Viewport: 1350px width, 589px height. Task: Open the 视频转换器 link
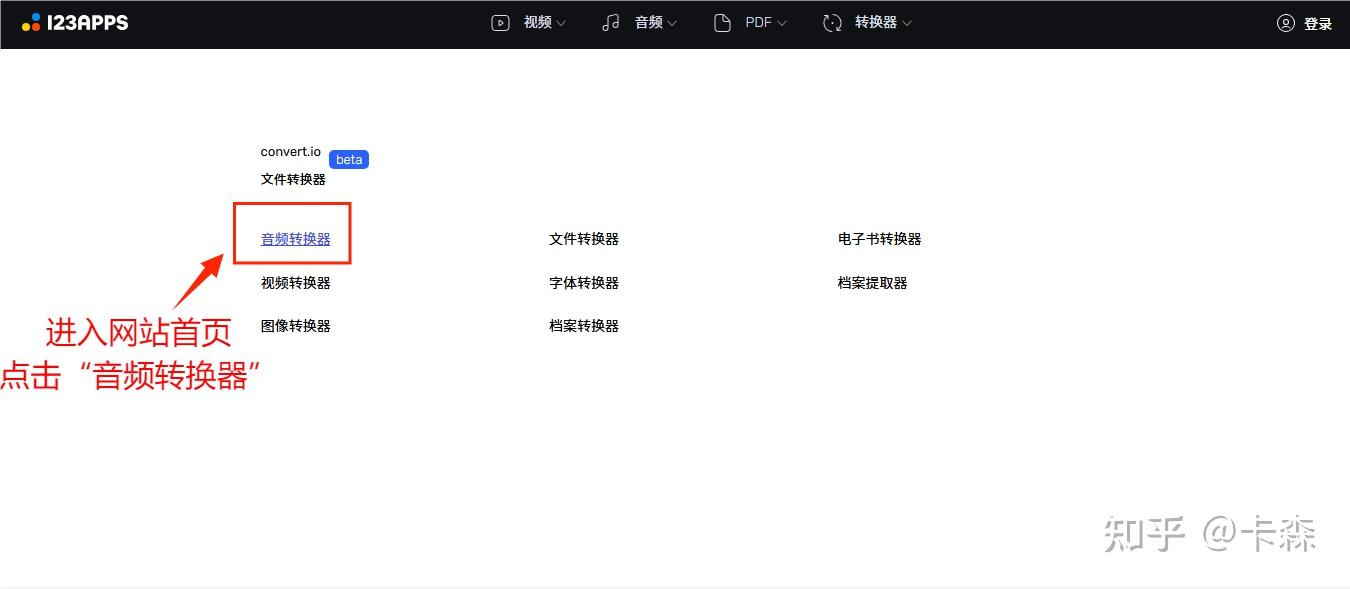click(296, 283)
